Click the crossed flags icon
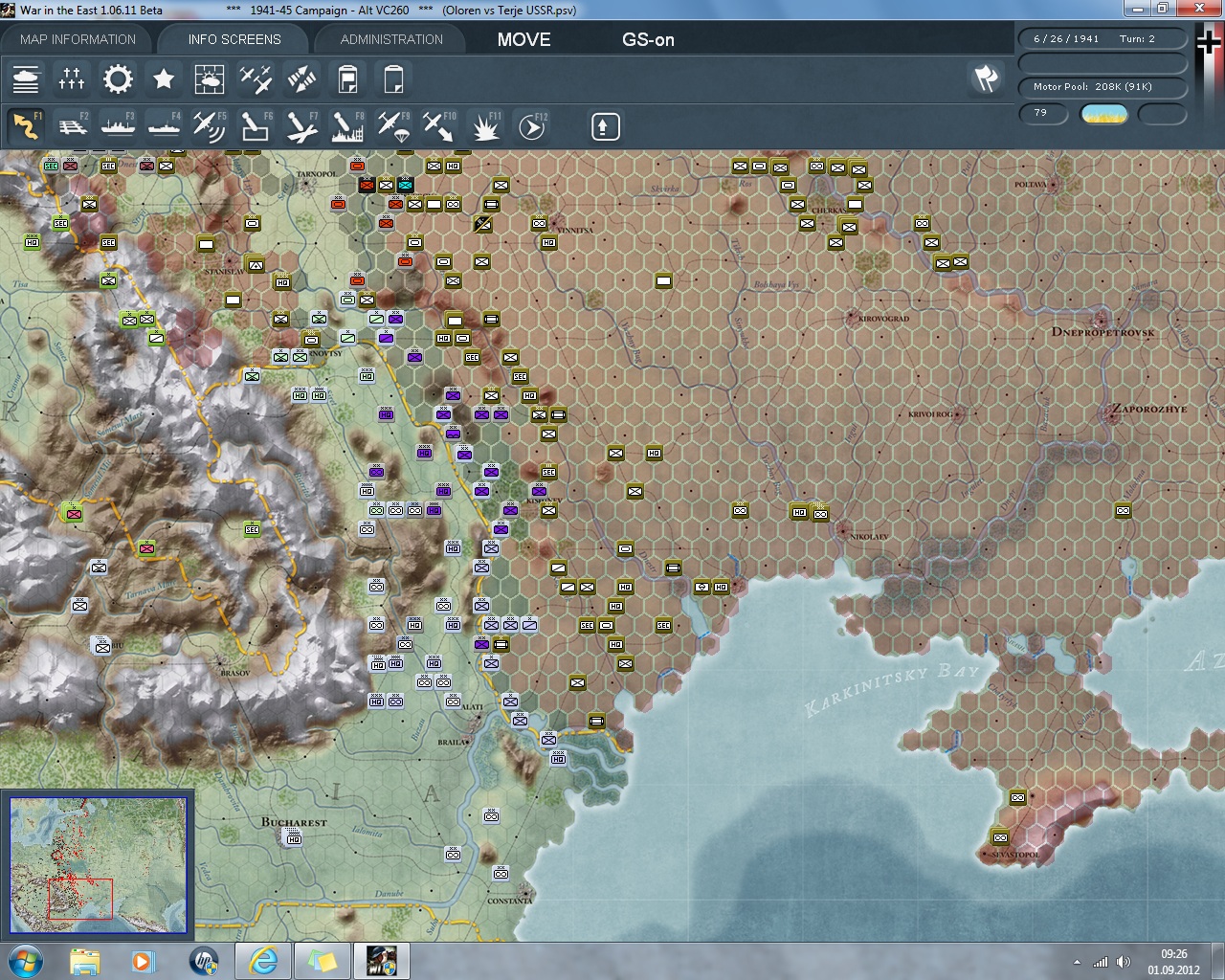The width and height of the screenshot is (1225, 980). click(x=986, y=78)
